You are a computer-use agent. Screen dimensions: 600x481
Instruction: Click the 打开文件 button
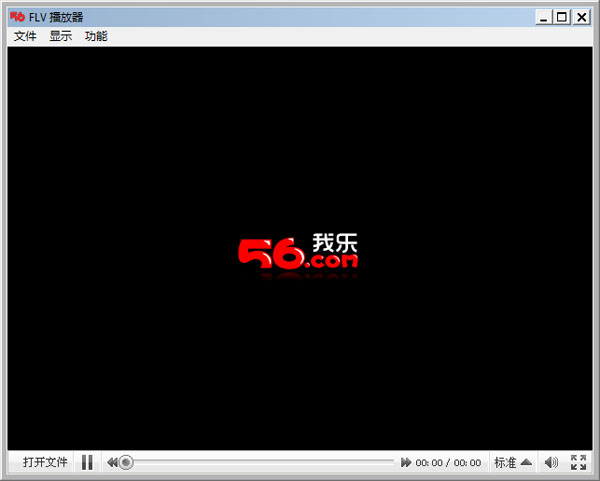pyautogui.click(x=45, y=462)
